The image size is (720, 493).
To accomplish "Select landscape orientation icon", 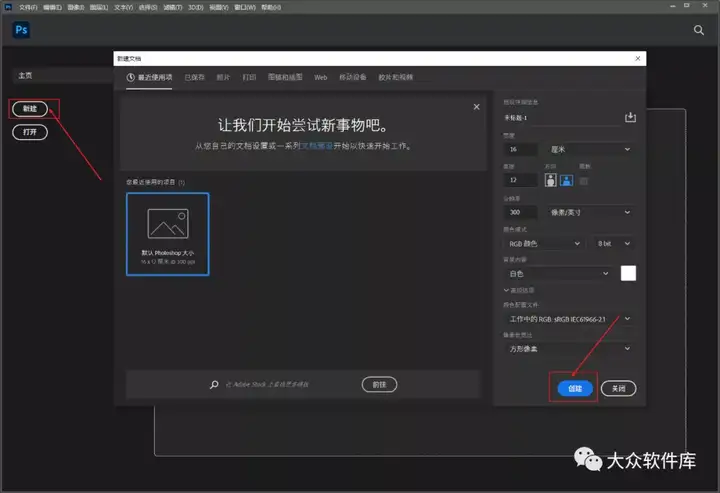I will pyautogui.click(x=567, y=180).
